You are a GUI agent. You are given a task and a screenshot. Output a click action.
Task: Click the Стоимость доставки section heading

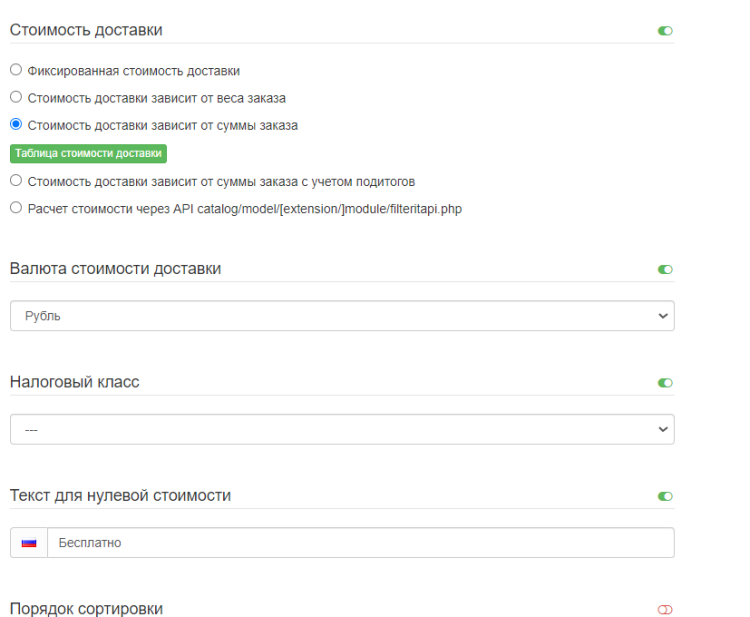click(86, 30)
